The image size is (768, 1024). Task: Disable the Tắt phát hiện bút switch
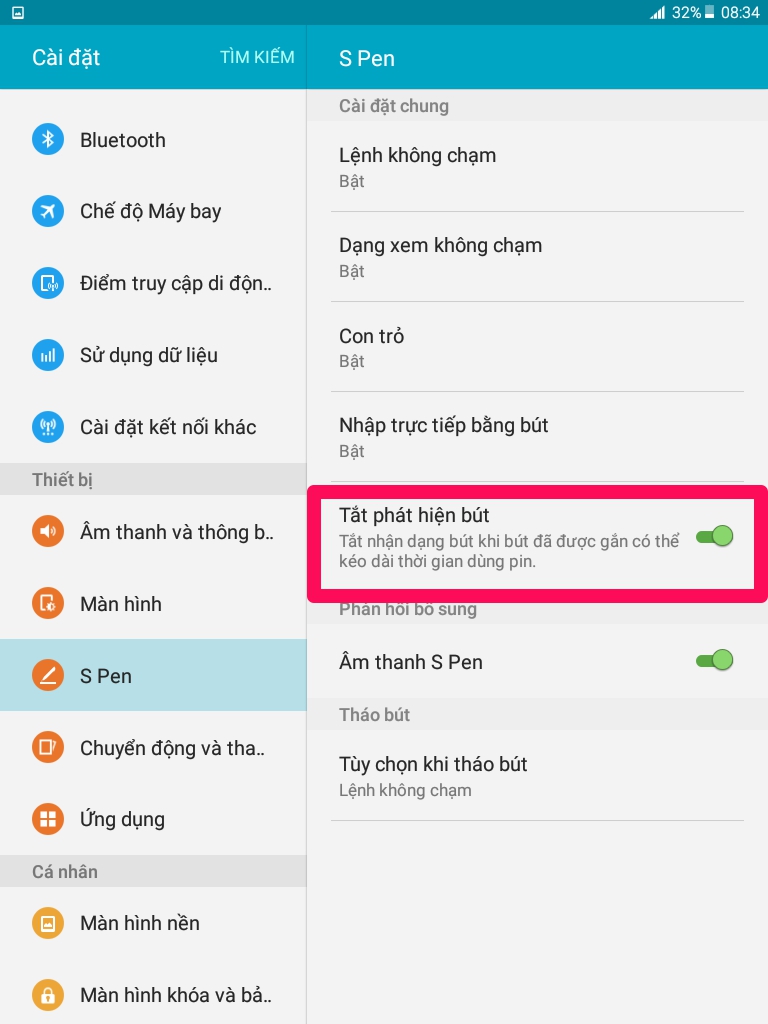[x=714, y=537]
